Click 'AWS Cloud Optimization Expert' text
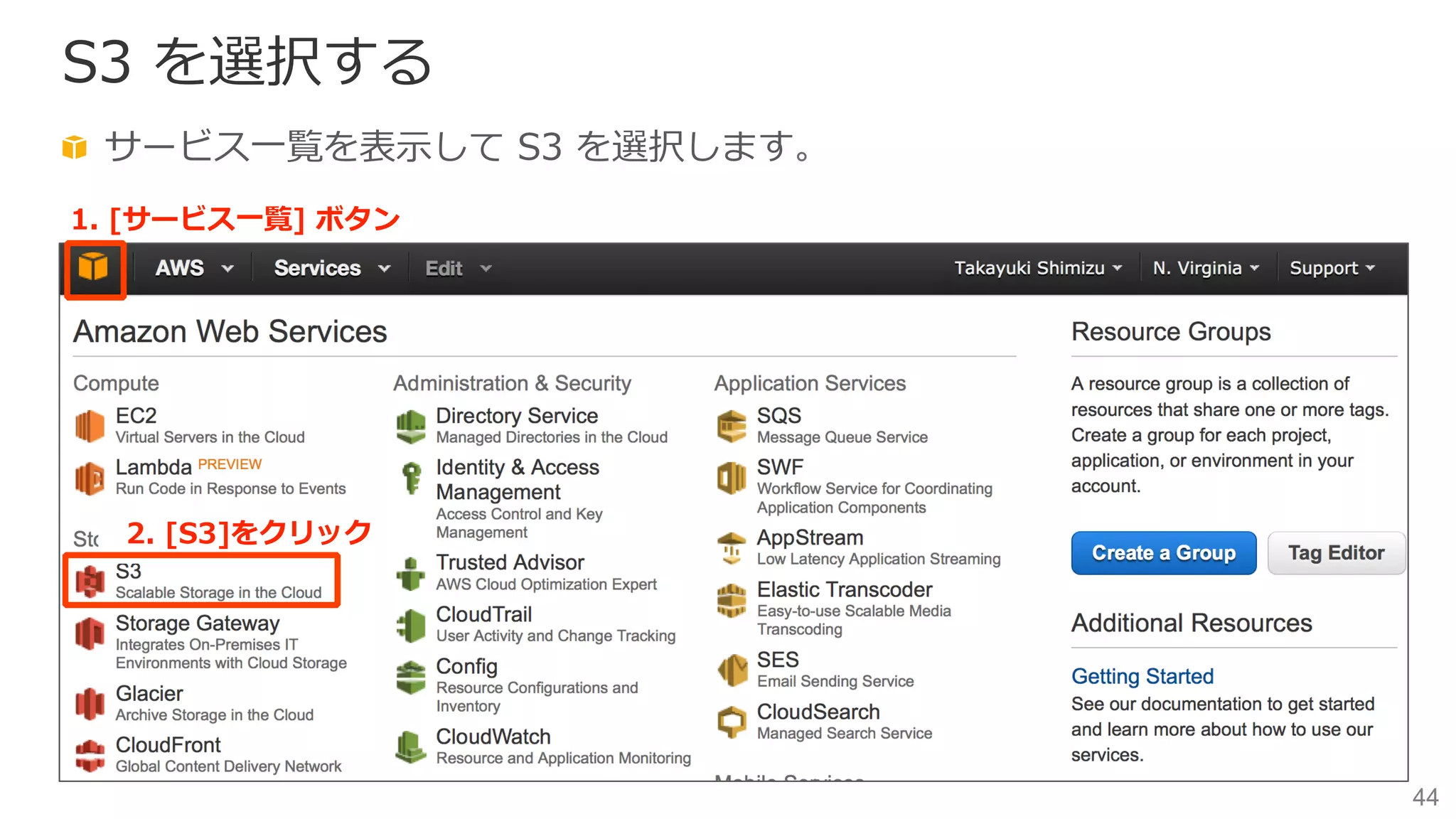 (x=547, y=584)
